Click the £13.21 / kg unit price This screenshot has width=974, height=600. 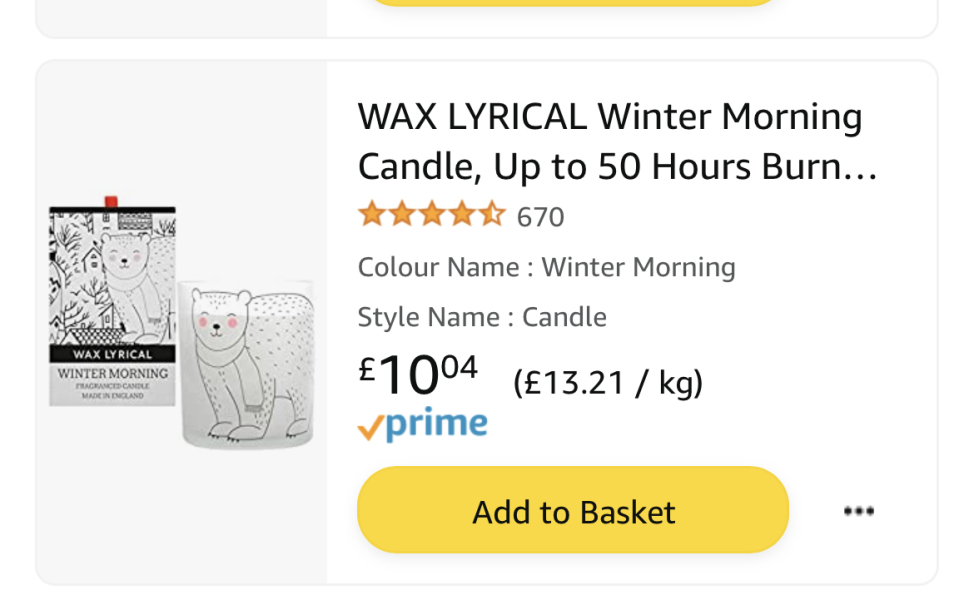click(x=608, y=382)
